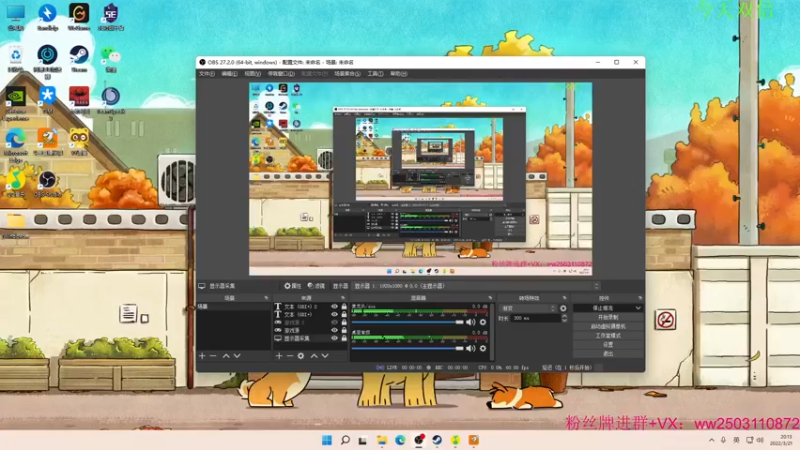Open source 属性 (Properties) gear button
Screen dimensions: 800x450
[292, 286]
